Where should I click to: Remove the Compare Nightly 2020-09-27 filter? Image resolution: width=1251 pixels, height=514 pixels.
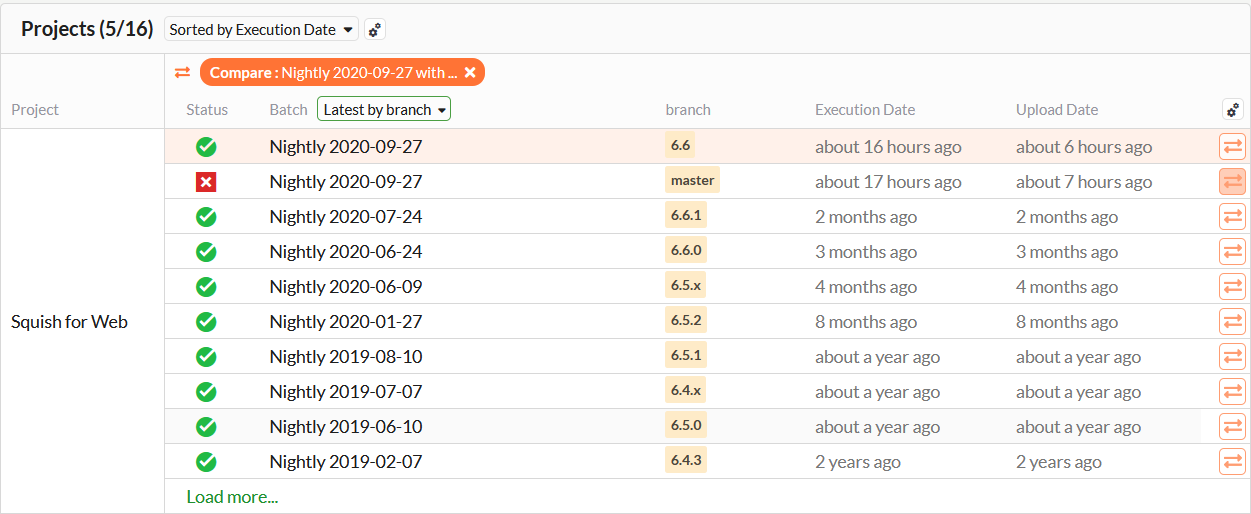point(470,72)
